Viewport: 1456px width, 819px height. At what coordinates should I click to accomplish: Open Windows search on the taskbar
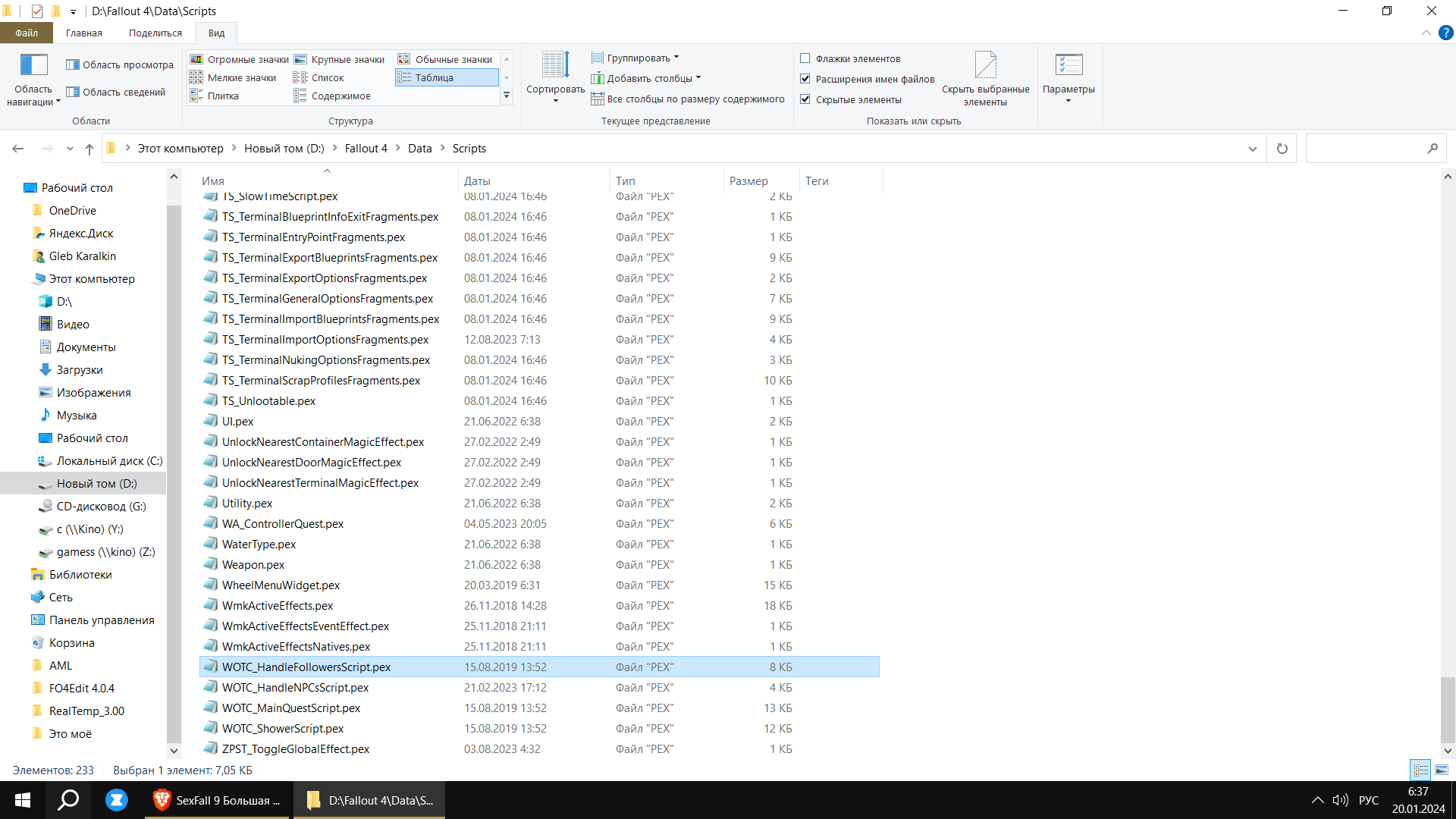(68, 800)
